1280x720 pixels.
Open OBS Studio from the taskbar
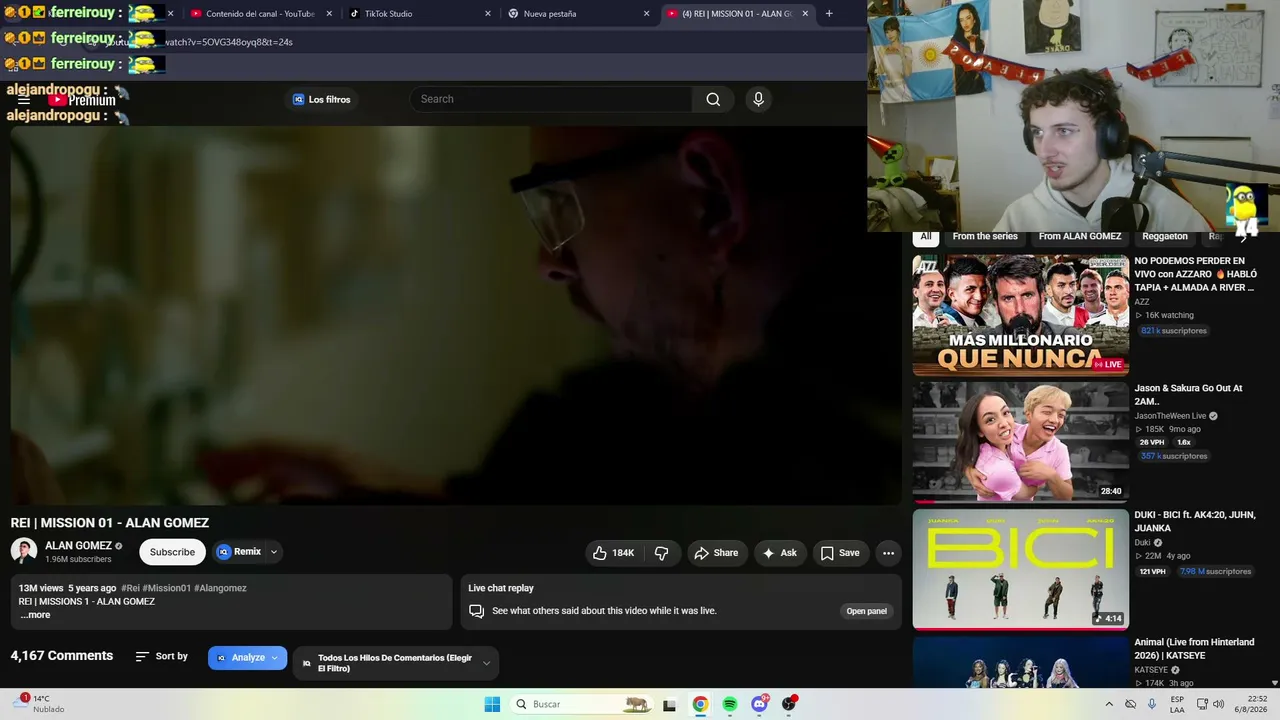[x=790, y=704]
